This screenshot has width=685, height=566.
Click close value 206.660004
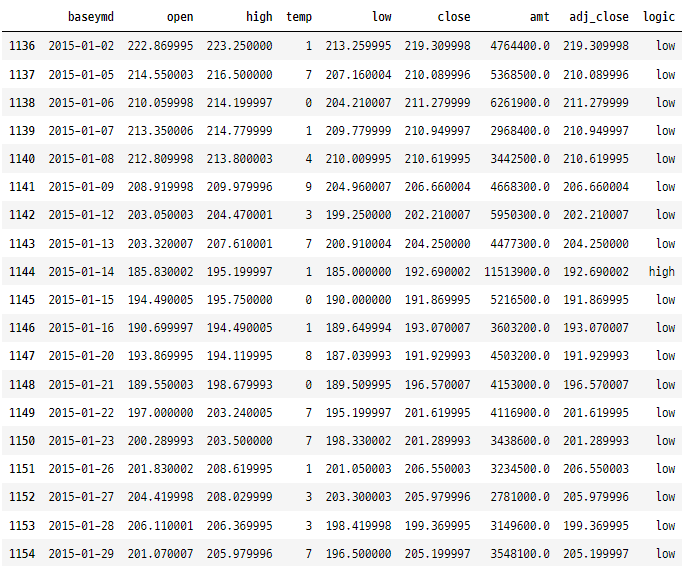(437, 186)
